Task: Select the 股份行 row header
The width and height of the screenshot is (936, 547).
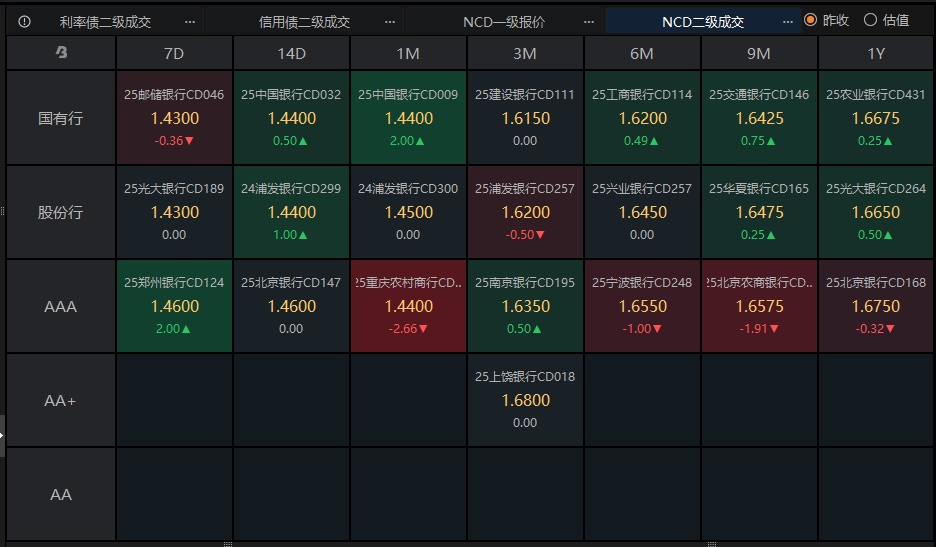Action: coord(61,212)
